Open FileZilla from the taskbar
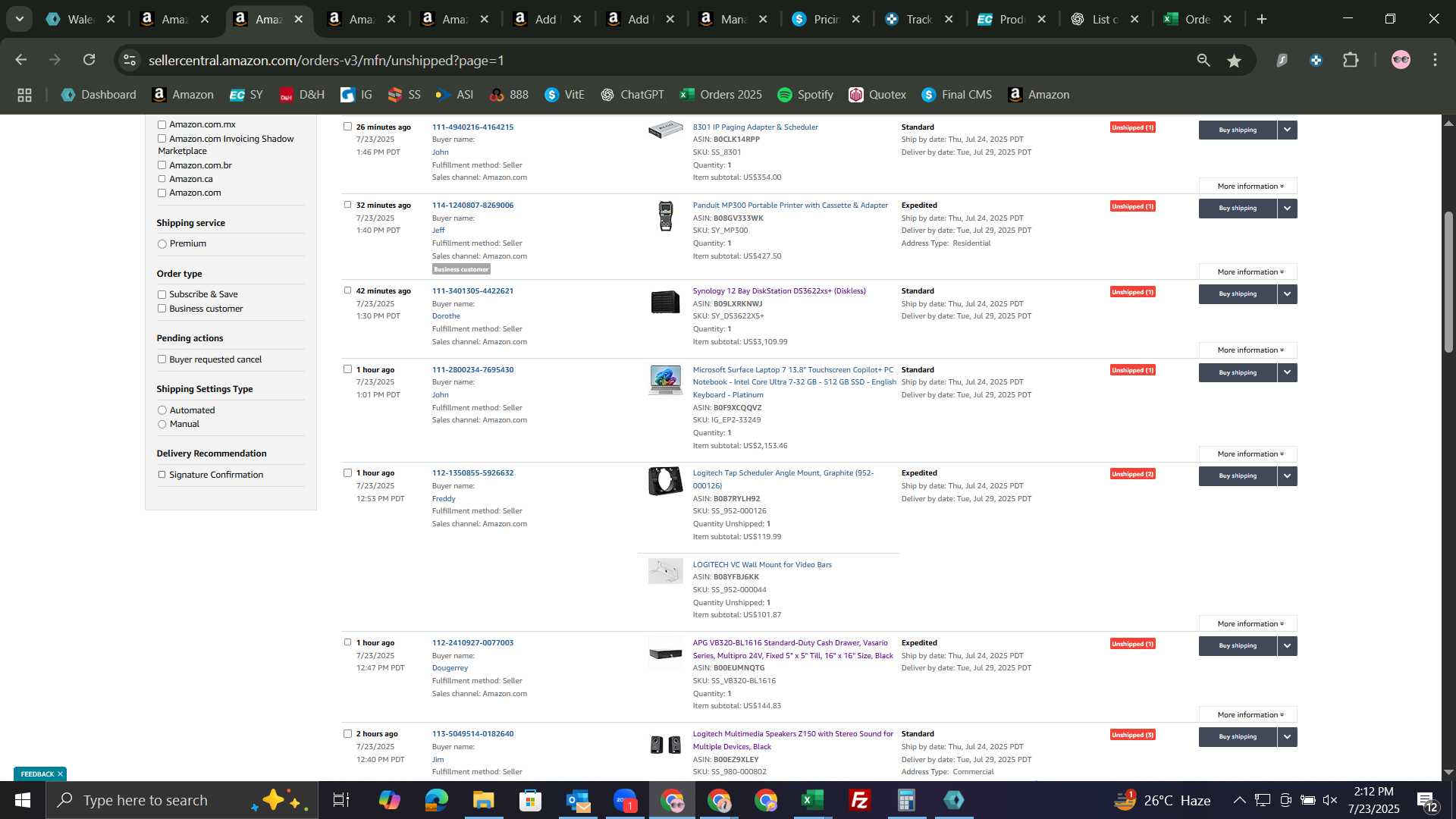The width and height of the screenshot is (1456, 819). 859,800
